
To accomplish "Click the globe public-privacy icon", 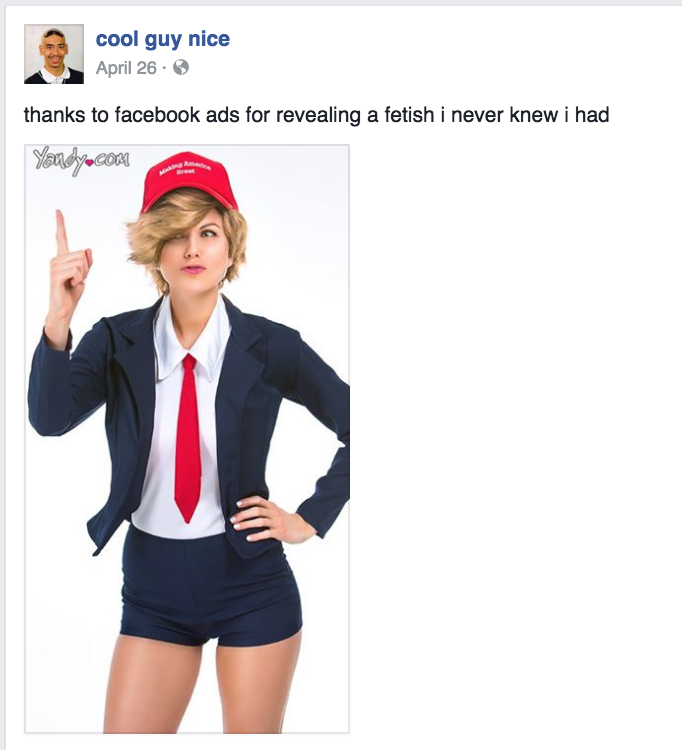I will tap(181, 67).
